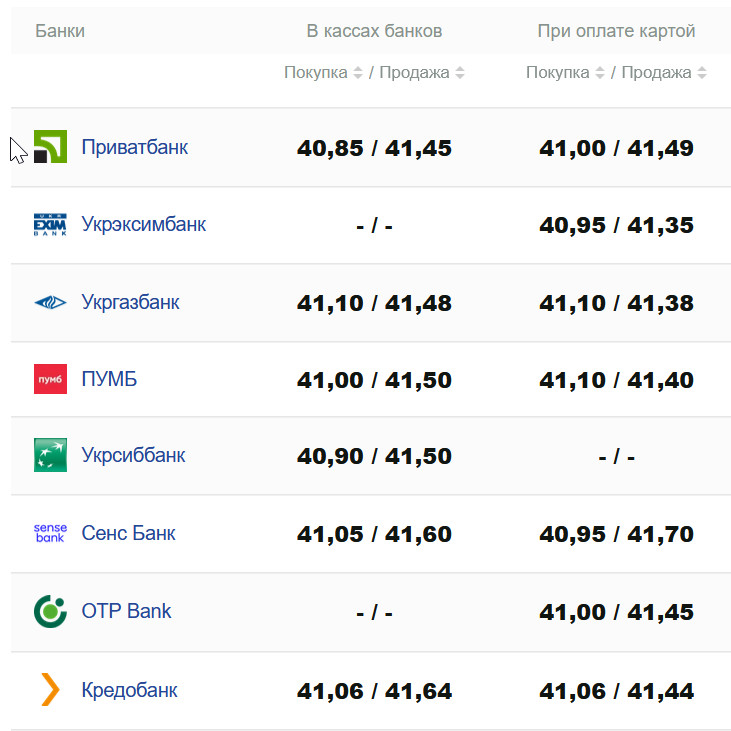Click the OTP Bank green circle logo

click(50, 611)
